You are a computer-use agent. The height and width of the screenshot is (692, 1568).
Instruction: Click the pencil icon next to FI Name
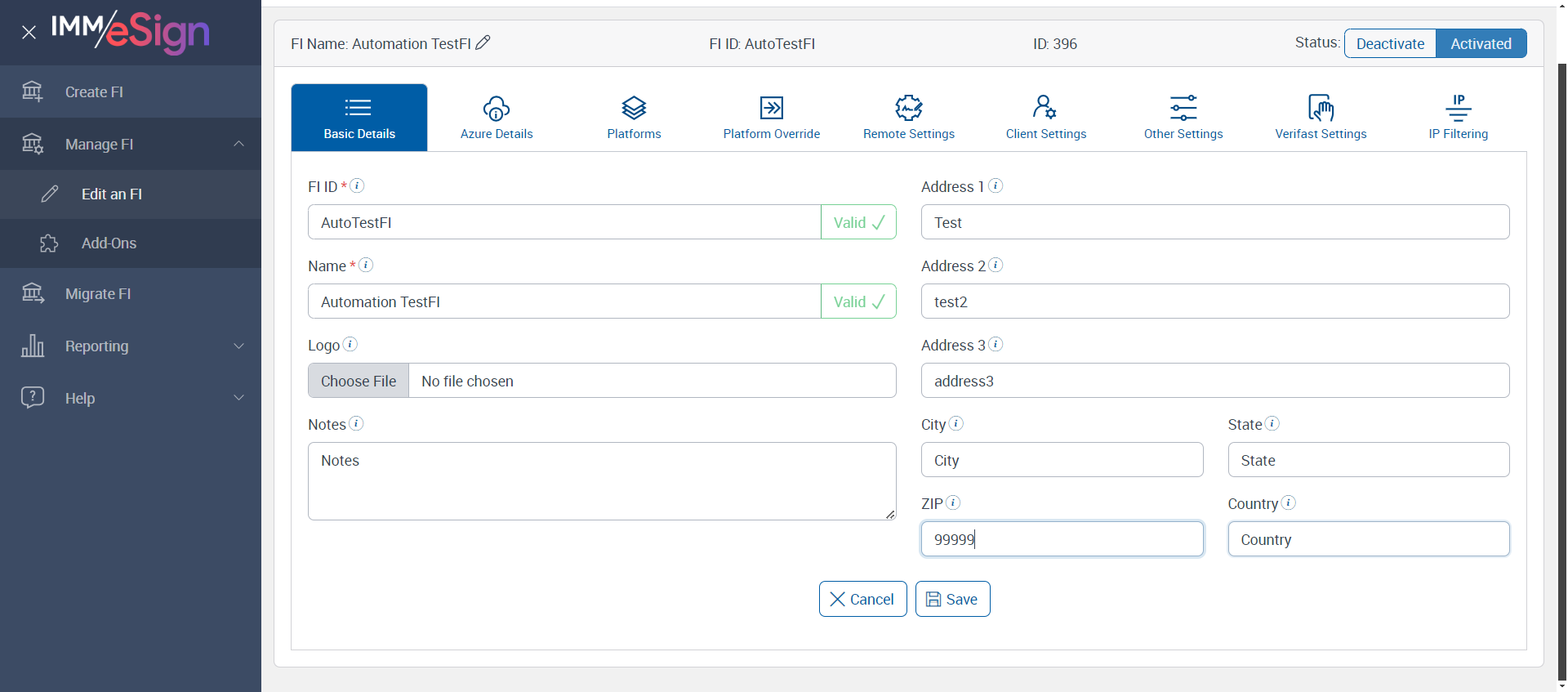pos(483,42)
